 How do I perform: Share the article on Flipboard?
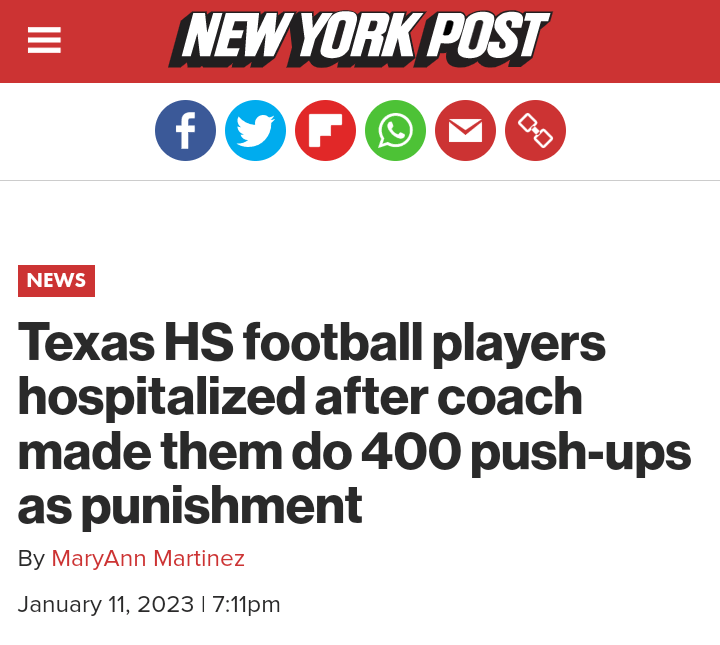[325, 131]
